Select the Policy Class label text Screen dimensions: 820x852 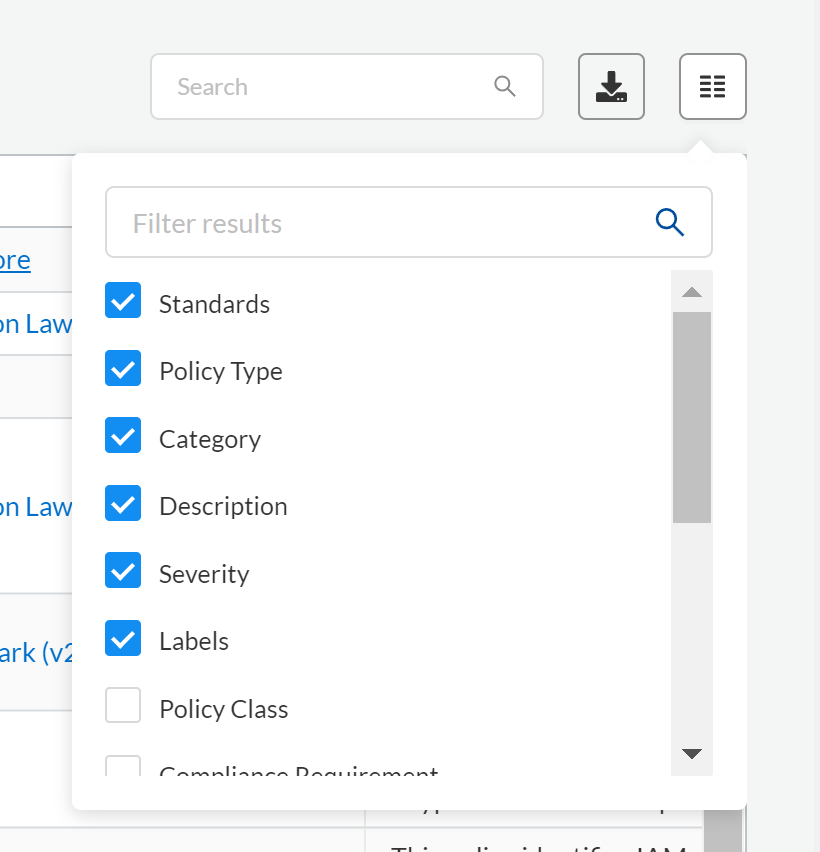click(x=224, y=709)
